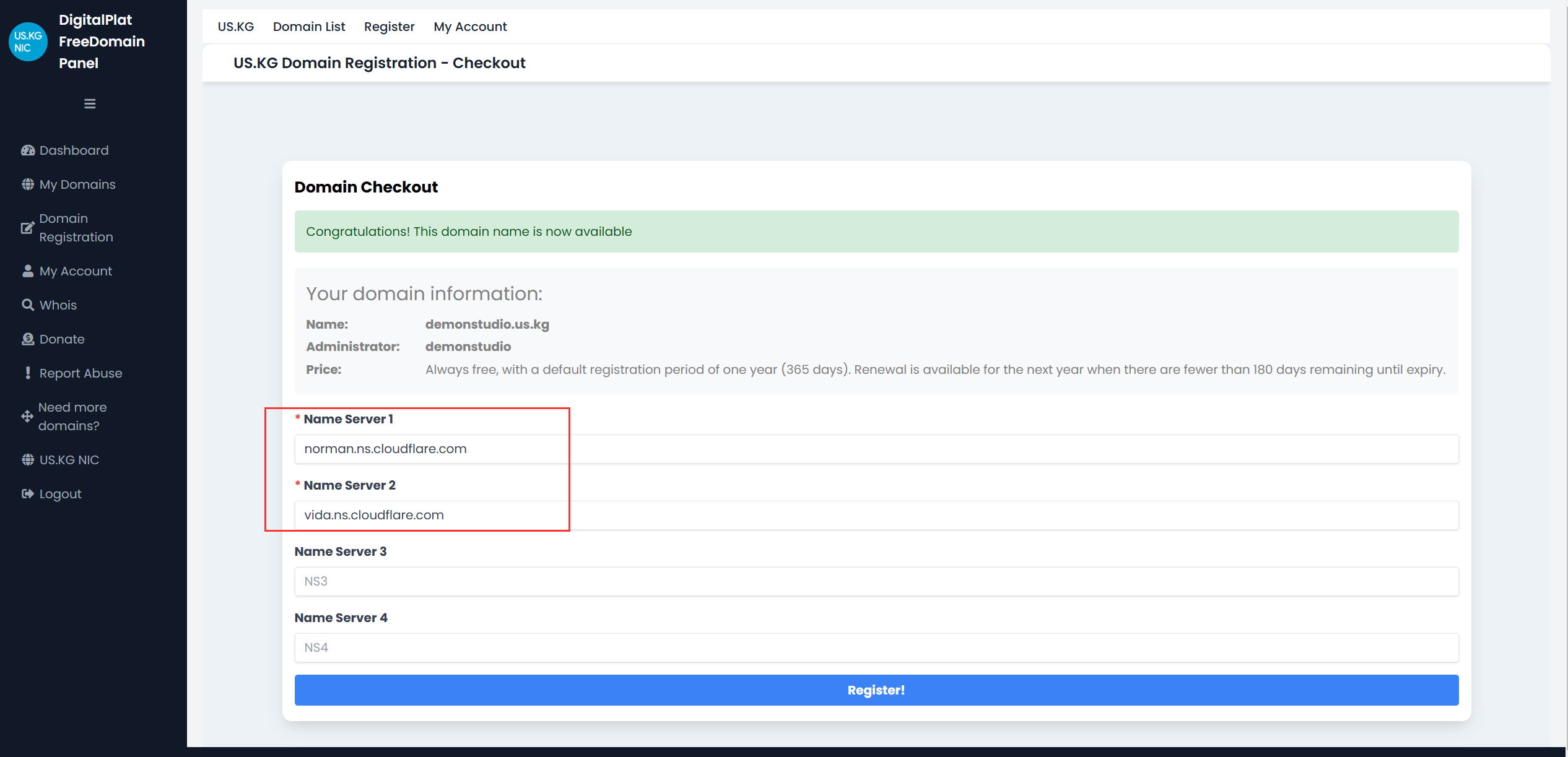The image size is (1568, 757).
Task: Click the Donate icon in sidebar
Action: pyautogui.click(x=28, y=339)
